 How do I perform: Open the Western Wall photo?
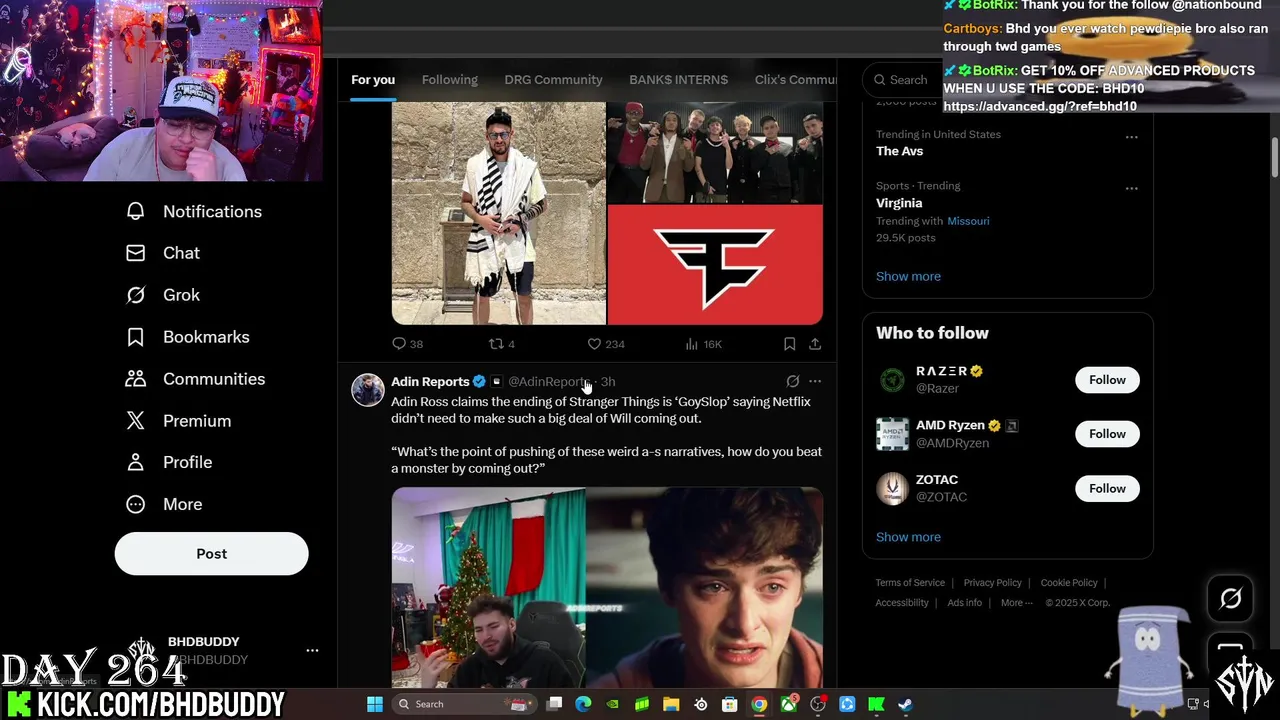(x=498, y=213)
